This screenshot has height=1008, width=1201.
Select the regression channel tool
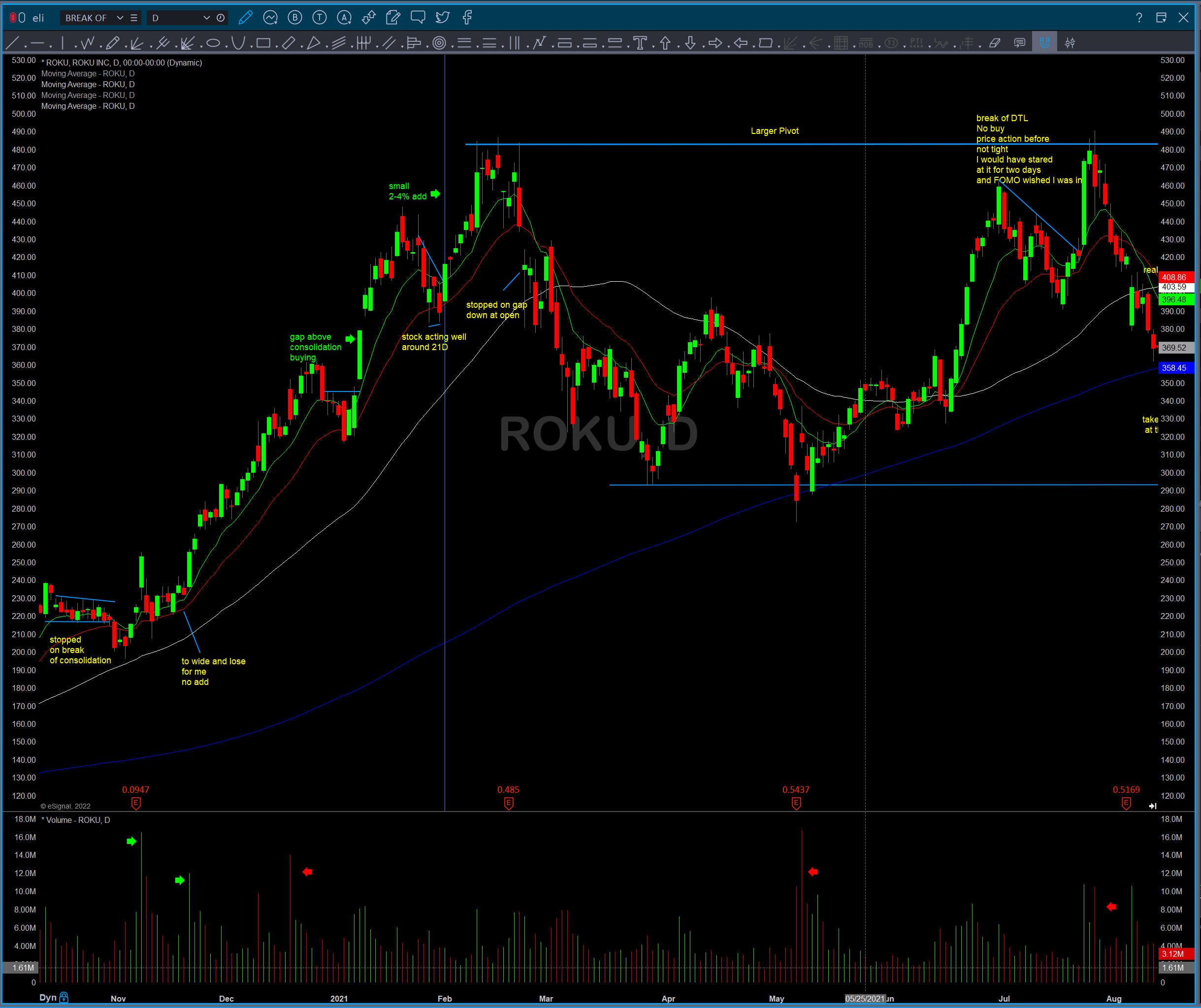pyautogui.click(x=339, y=43)
